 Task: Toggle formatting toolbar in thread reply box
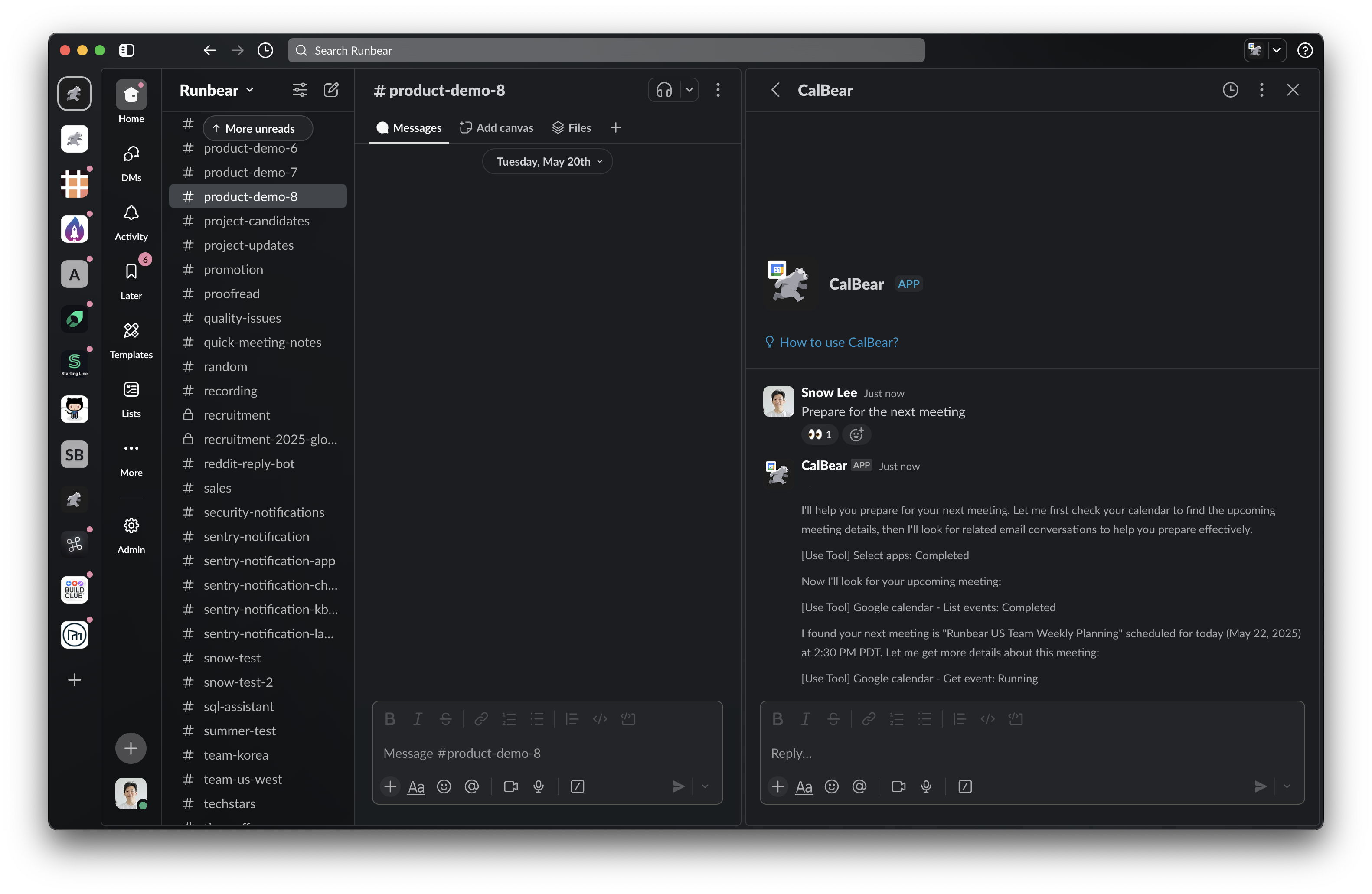804,786
